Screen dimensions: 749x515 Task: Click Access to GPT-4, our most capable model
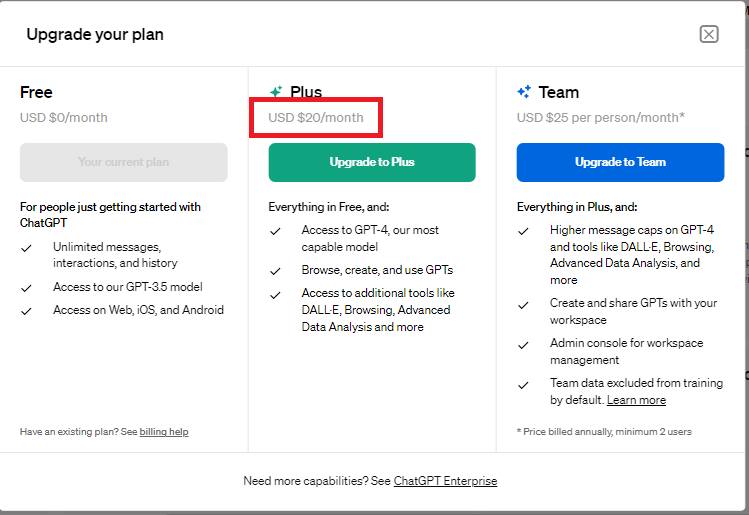pyautogui.click(x=370, y=238)
